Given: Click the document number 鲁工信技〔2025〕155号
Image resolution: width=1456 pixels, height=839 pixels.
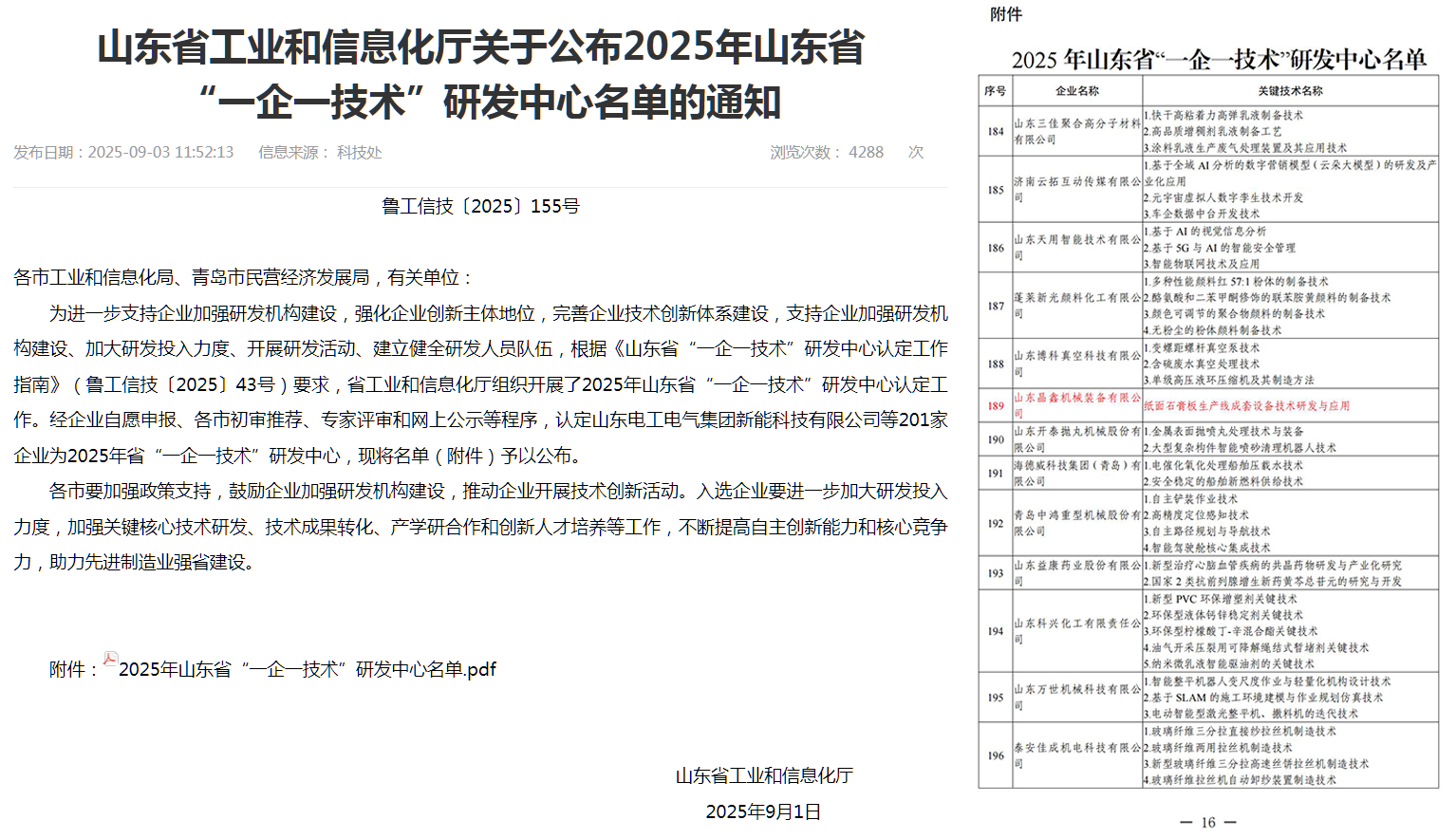Looking at the screenshot, I should tap(480, 207).
